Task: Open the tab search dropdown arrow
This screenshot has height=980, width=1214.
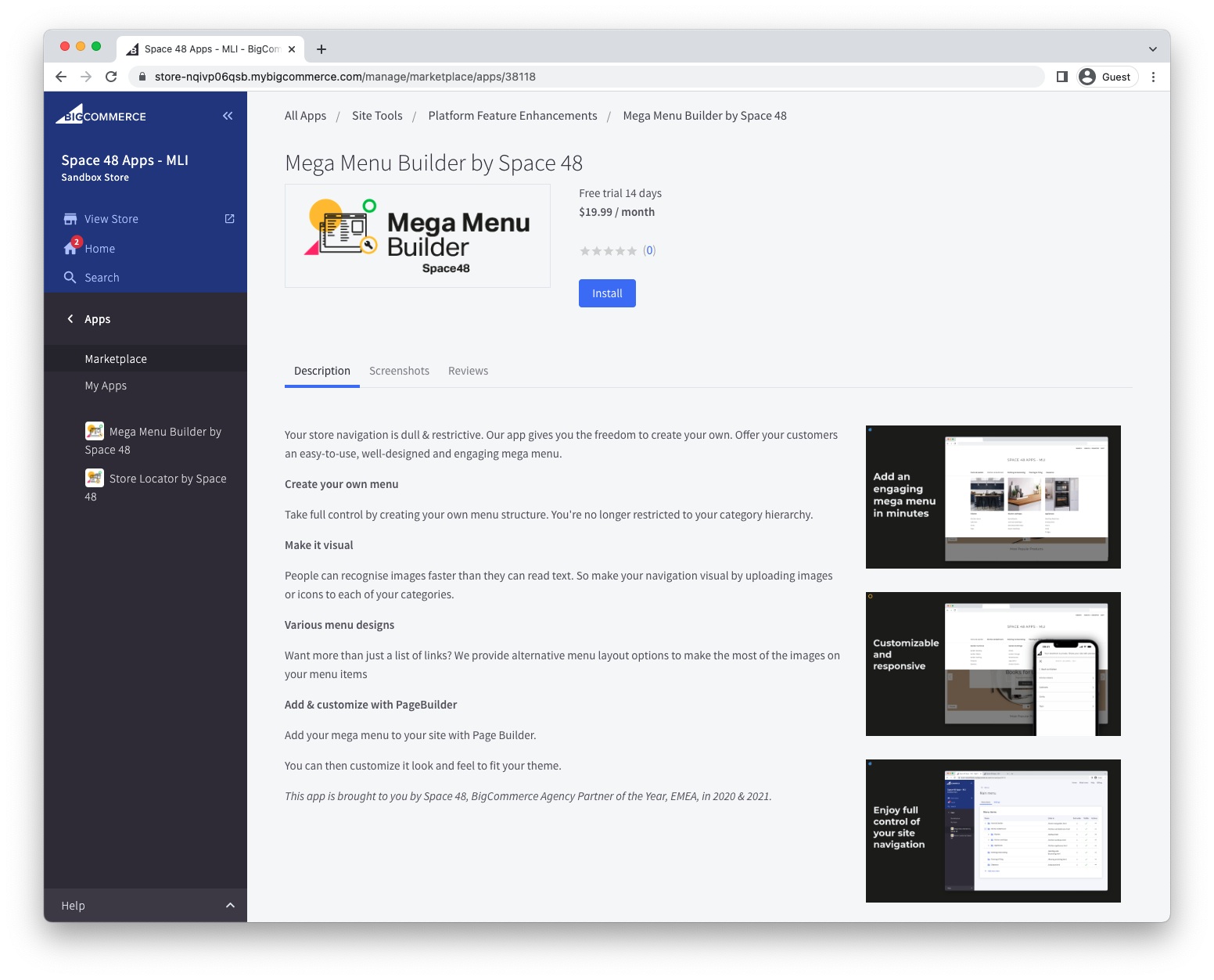Action: (1152, 49)
